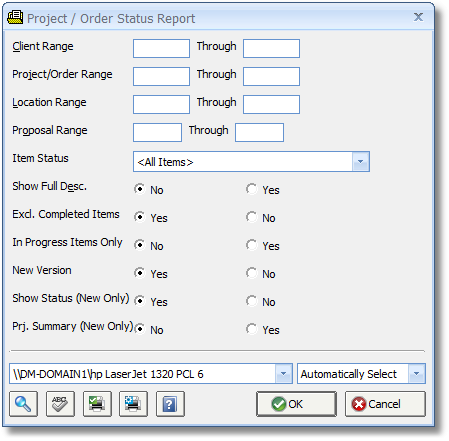The width and height of the screenshot is (449, 441).
Task: Open the help book icon
Action: click(170, 404)
